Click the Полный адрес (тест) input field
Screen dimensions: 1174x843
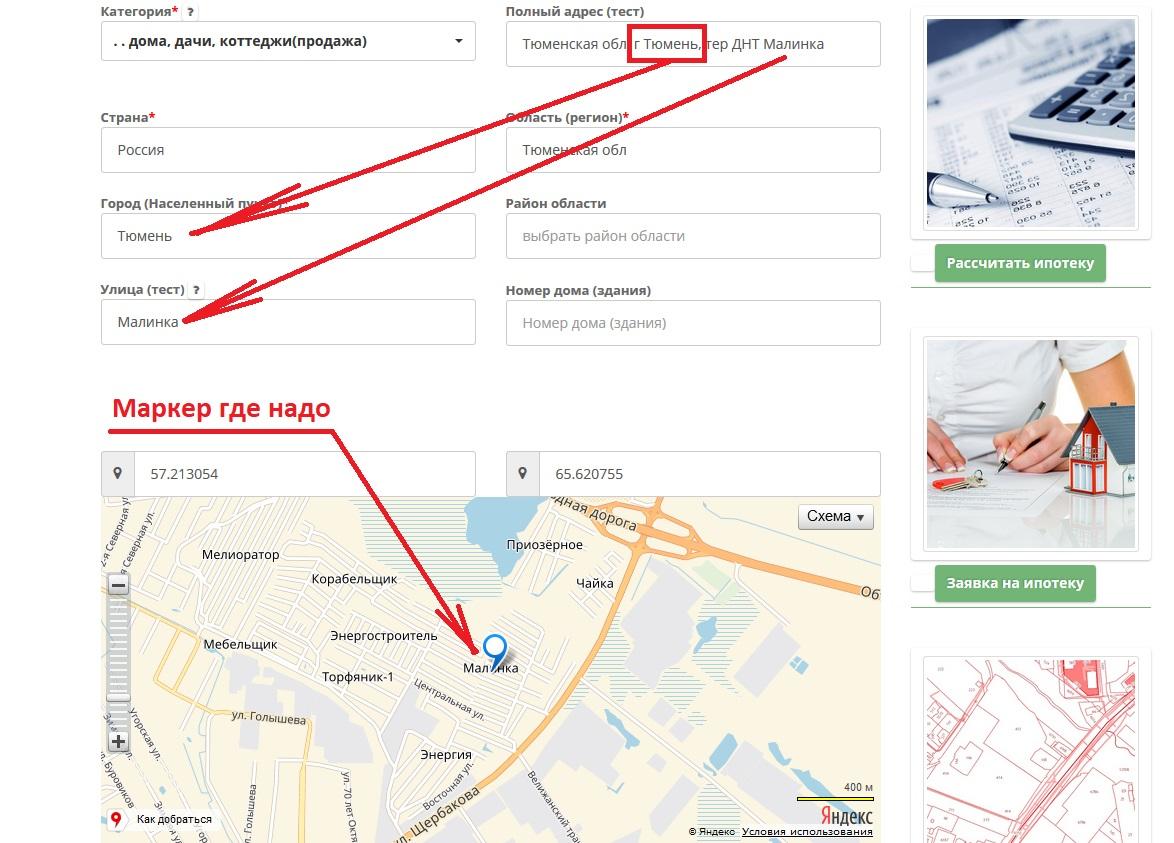[x=693, y=44]
